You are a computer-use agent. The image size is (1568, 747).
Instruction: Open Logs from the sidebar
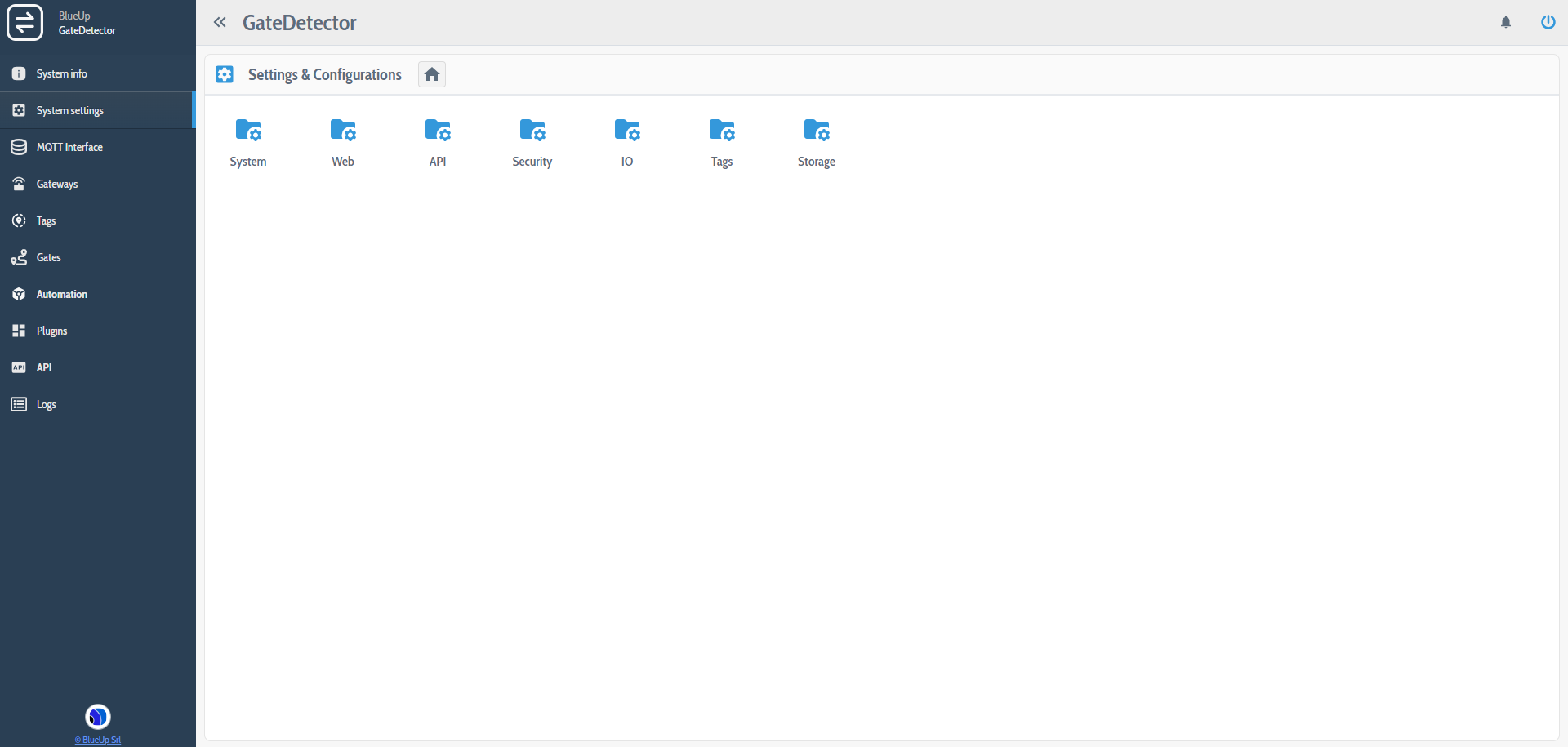tap(46, 404)
